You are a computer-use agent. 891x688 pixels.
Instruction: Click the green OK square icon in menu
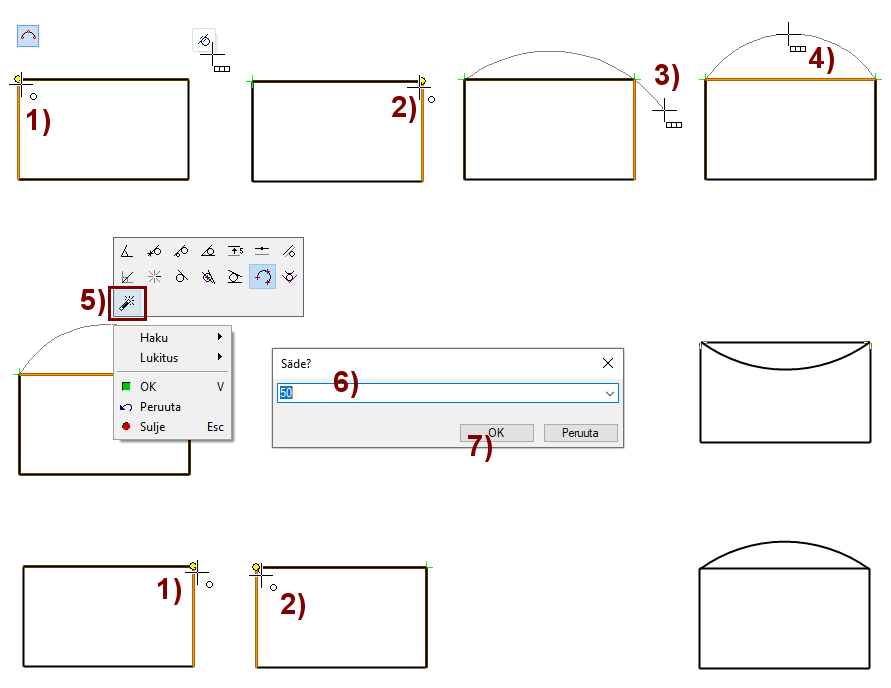coord(126,386)
